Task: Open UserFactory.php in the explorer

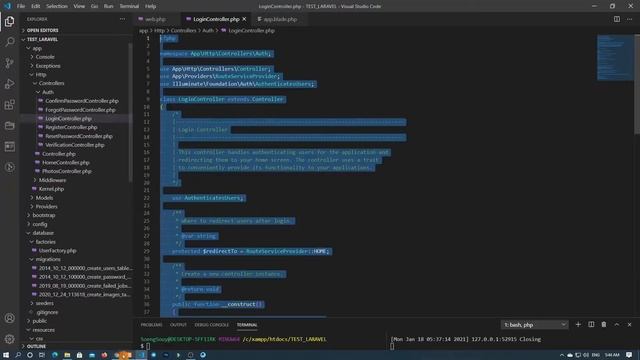Action: tap(57, 251)
